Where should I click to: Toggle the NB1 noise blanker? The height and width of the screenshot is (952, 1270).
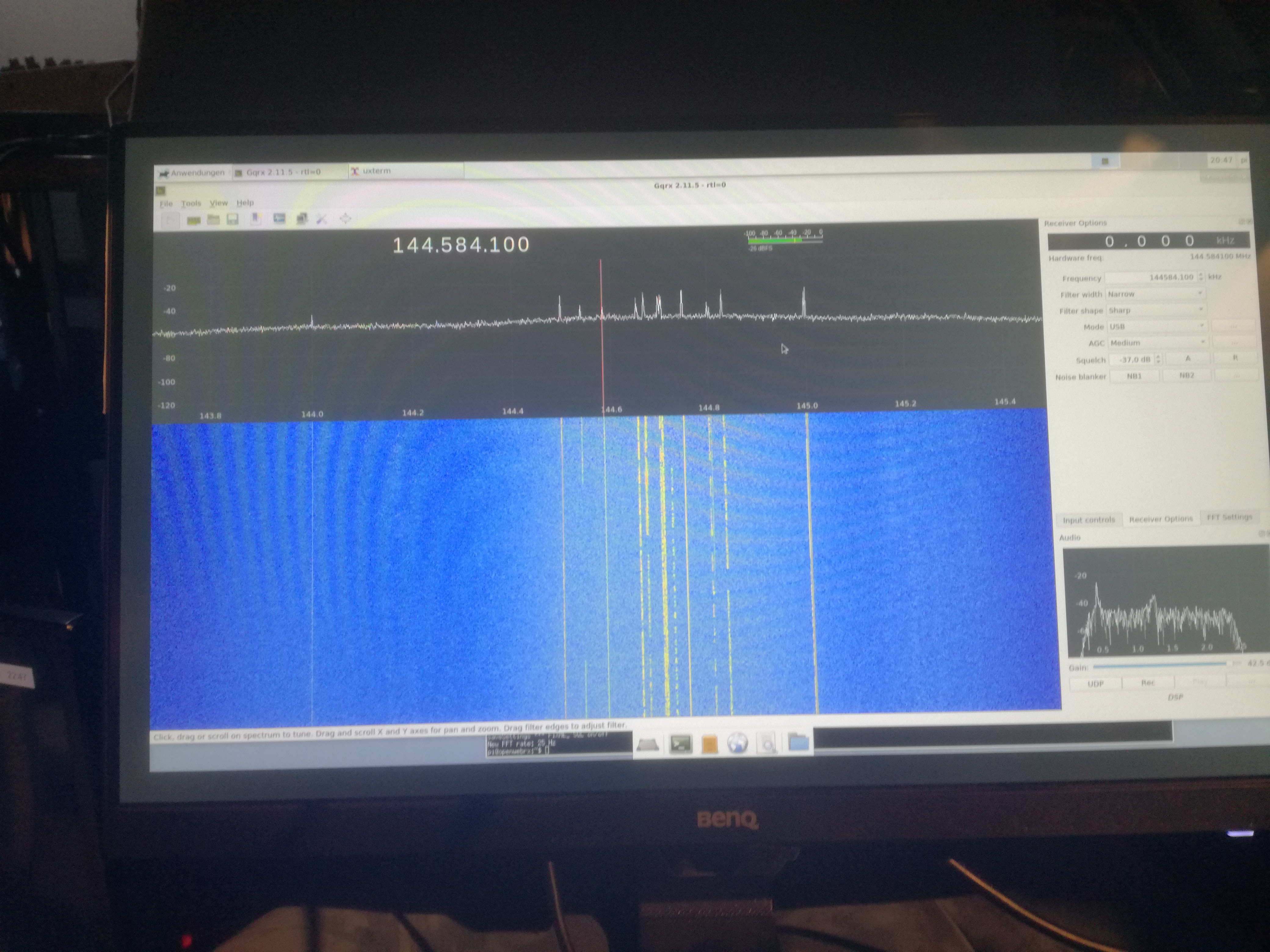click(x=1134, y=376)
